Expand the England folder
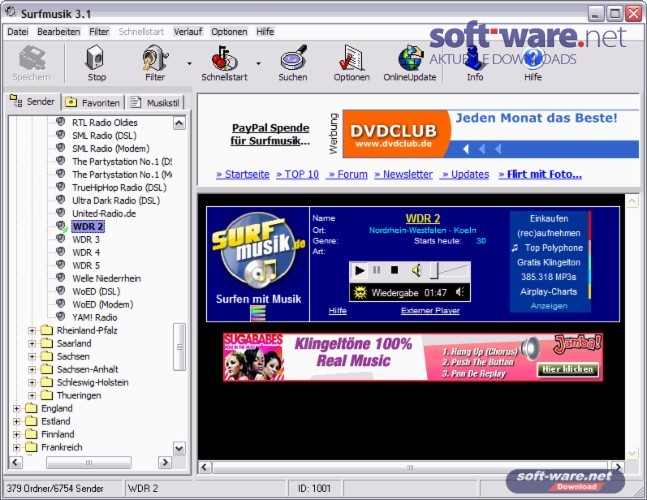The width and height of the screenshot is (647, 500). 16,409
